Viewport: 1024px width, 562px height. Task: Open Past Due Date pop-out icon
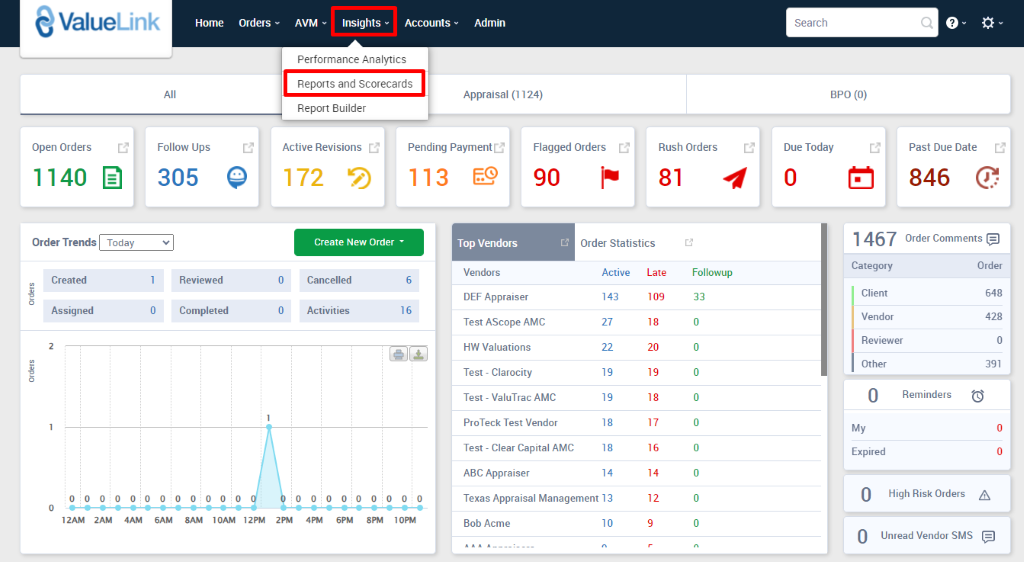[x=1000, y=148]
